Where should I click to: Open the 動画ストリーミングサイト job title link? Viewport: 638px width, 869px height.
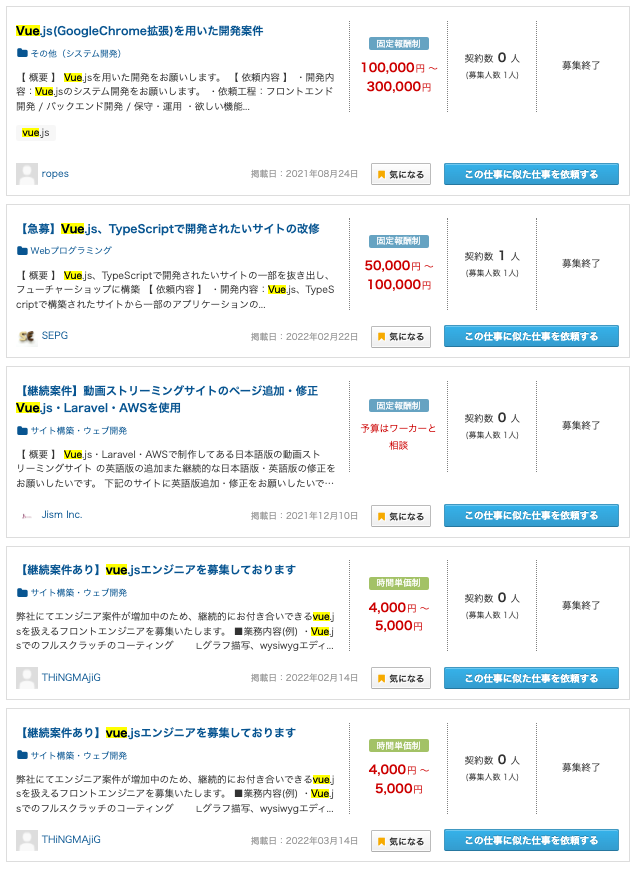click(167, 399)
